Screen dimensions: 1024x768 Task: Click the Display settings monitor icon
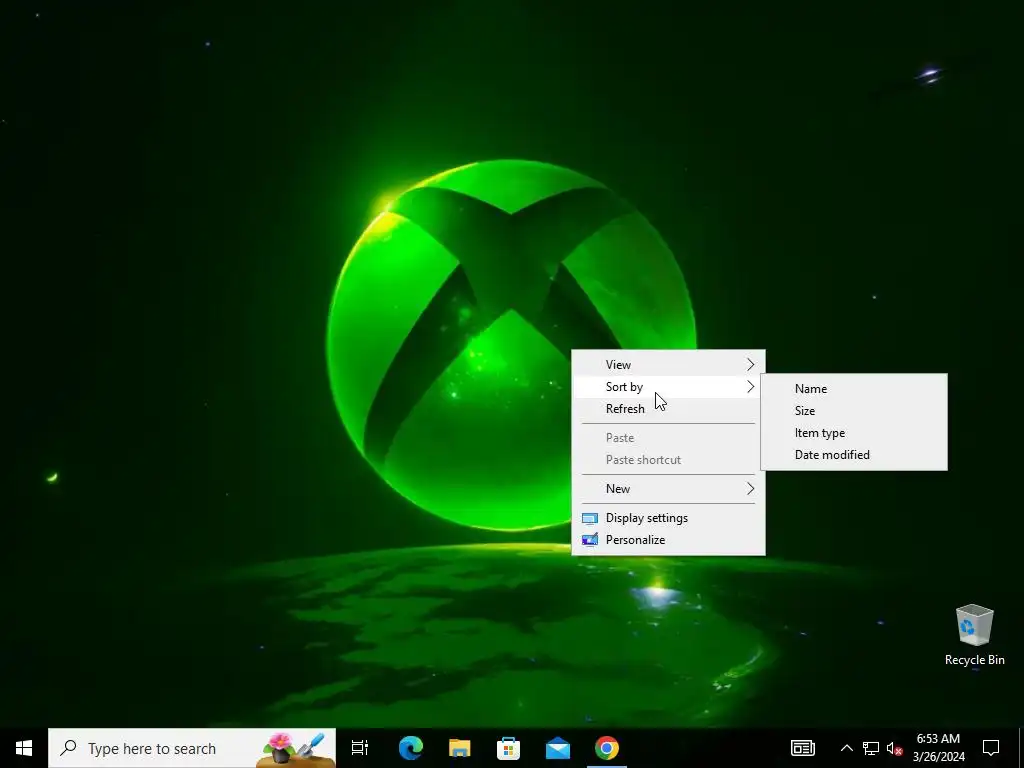pos(590,519)
